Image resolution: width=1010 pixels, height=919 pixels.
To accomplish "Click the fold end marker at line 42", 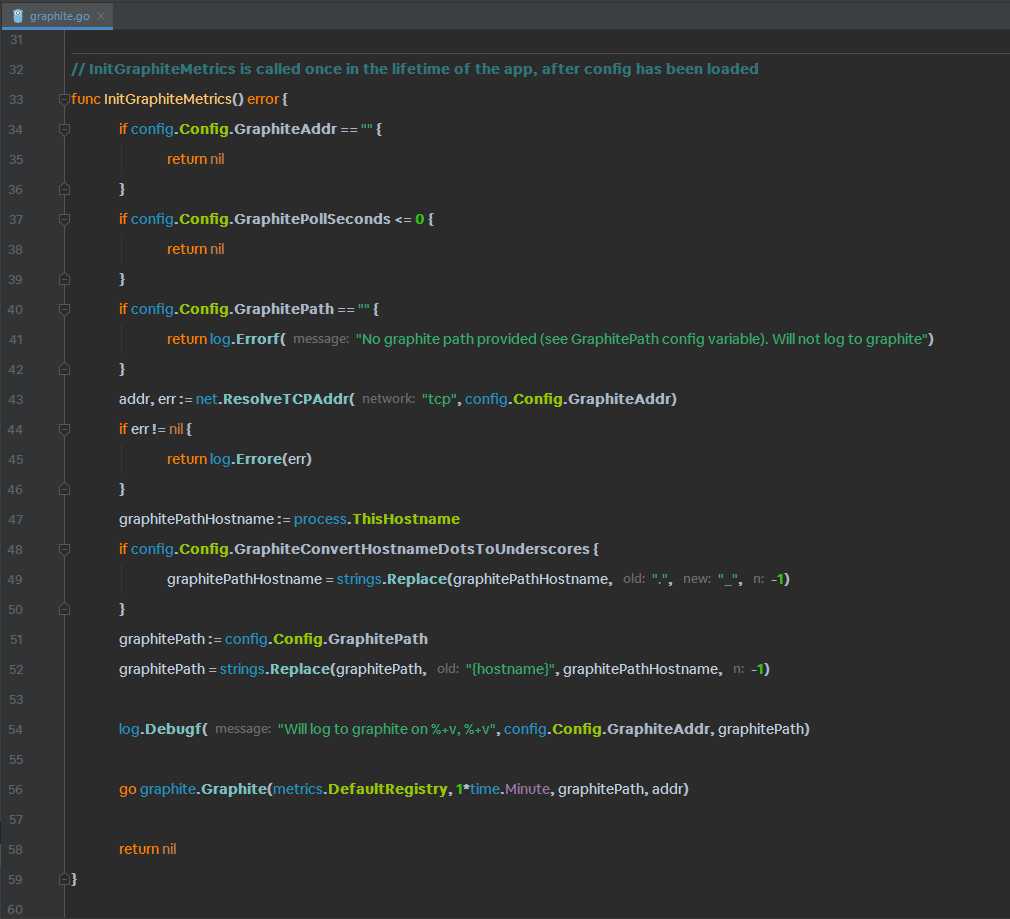I will tap(64, 370).
